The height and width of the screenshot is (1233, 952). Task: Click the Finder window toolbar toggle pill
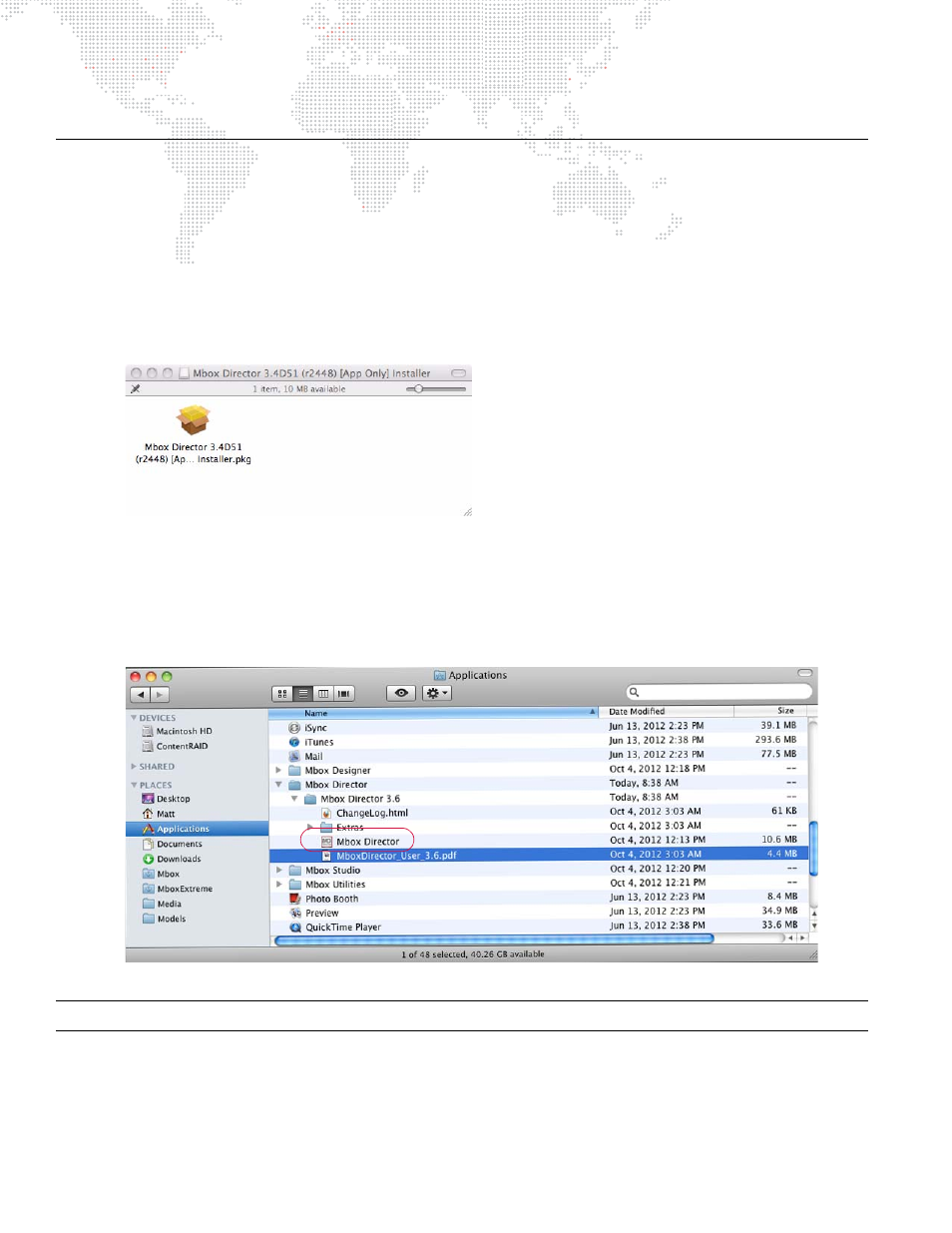(x=805, y=673)
